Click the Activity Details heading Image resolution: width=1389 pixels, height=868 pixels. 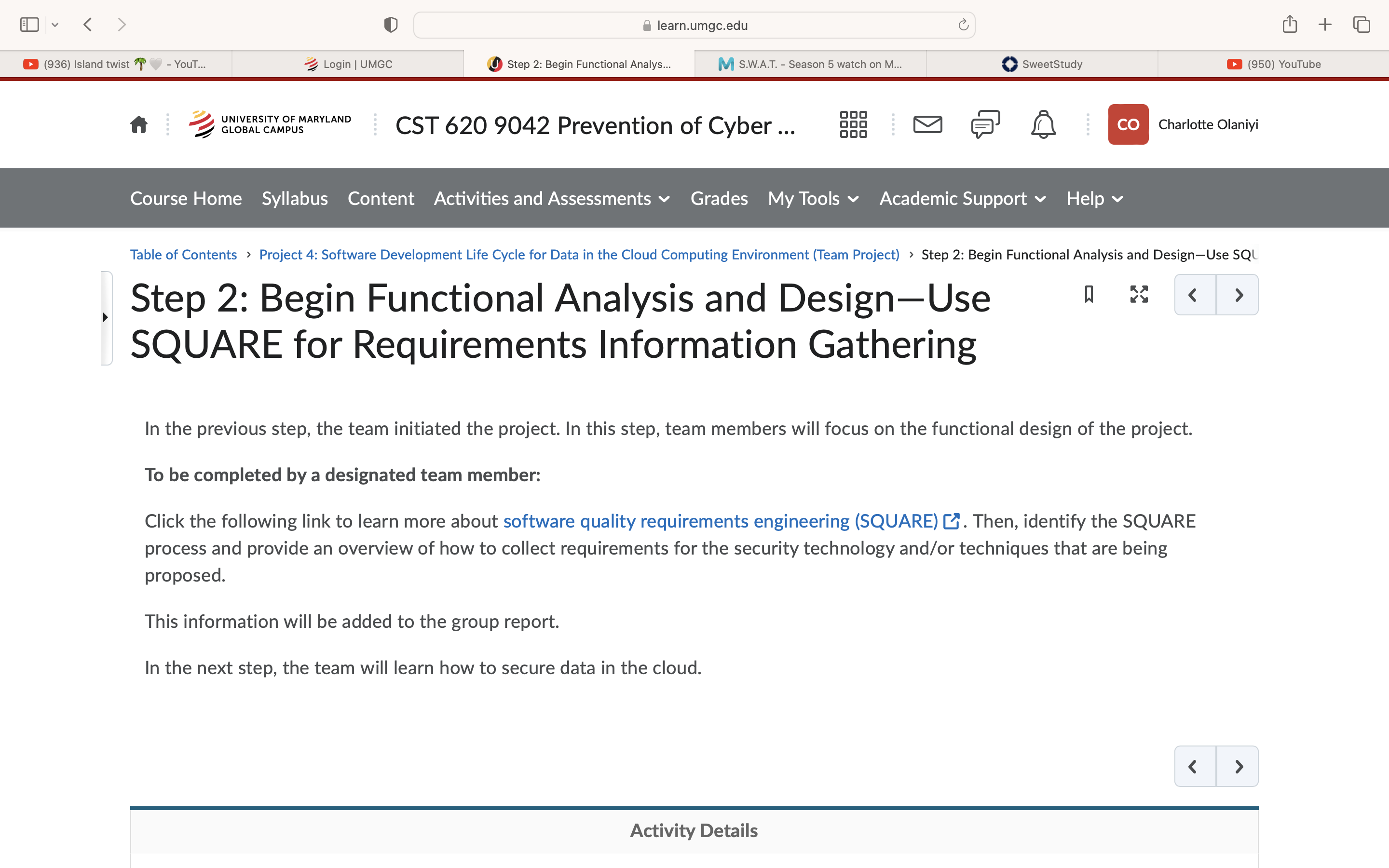[694, 831]
